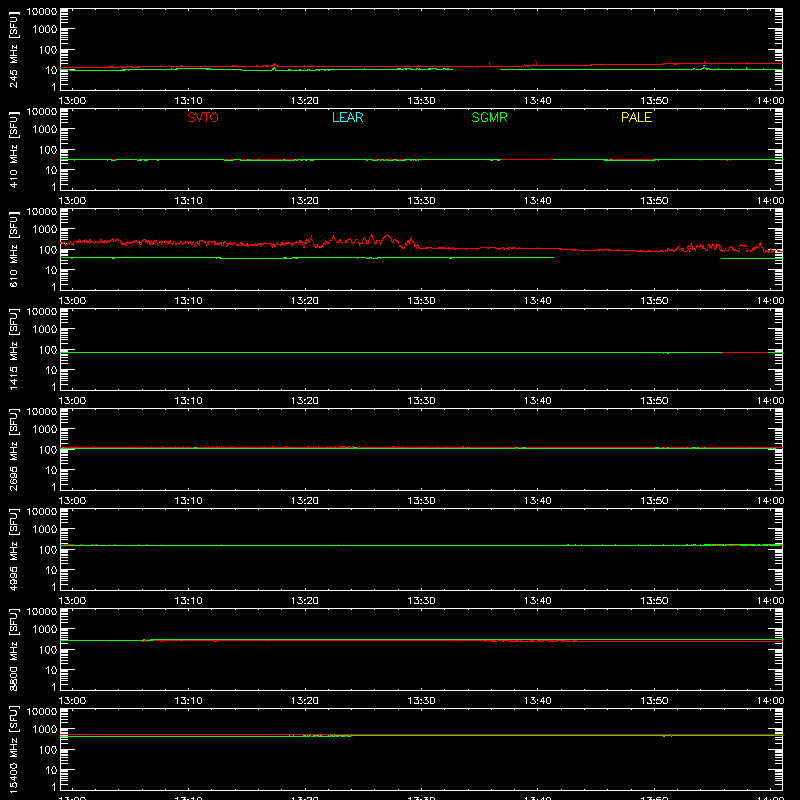Select the '1415 MHz [SFU]' axis title

(x=14, y=349)
